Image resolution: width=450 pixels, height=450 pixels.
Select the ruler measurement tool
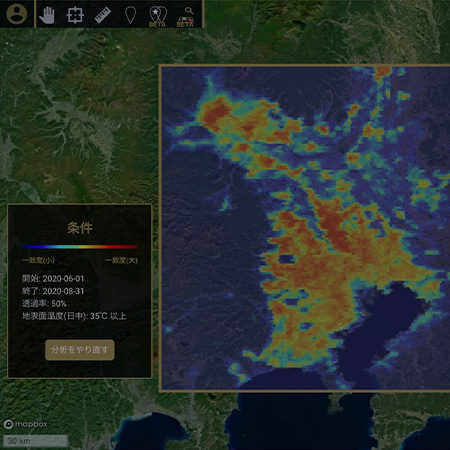point(103,15)
